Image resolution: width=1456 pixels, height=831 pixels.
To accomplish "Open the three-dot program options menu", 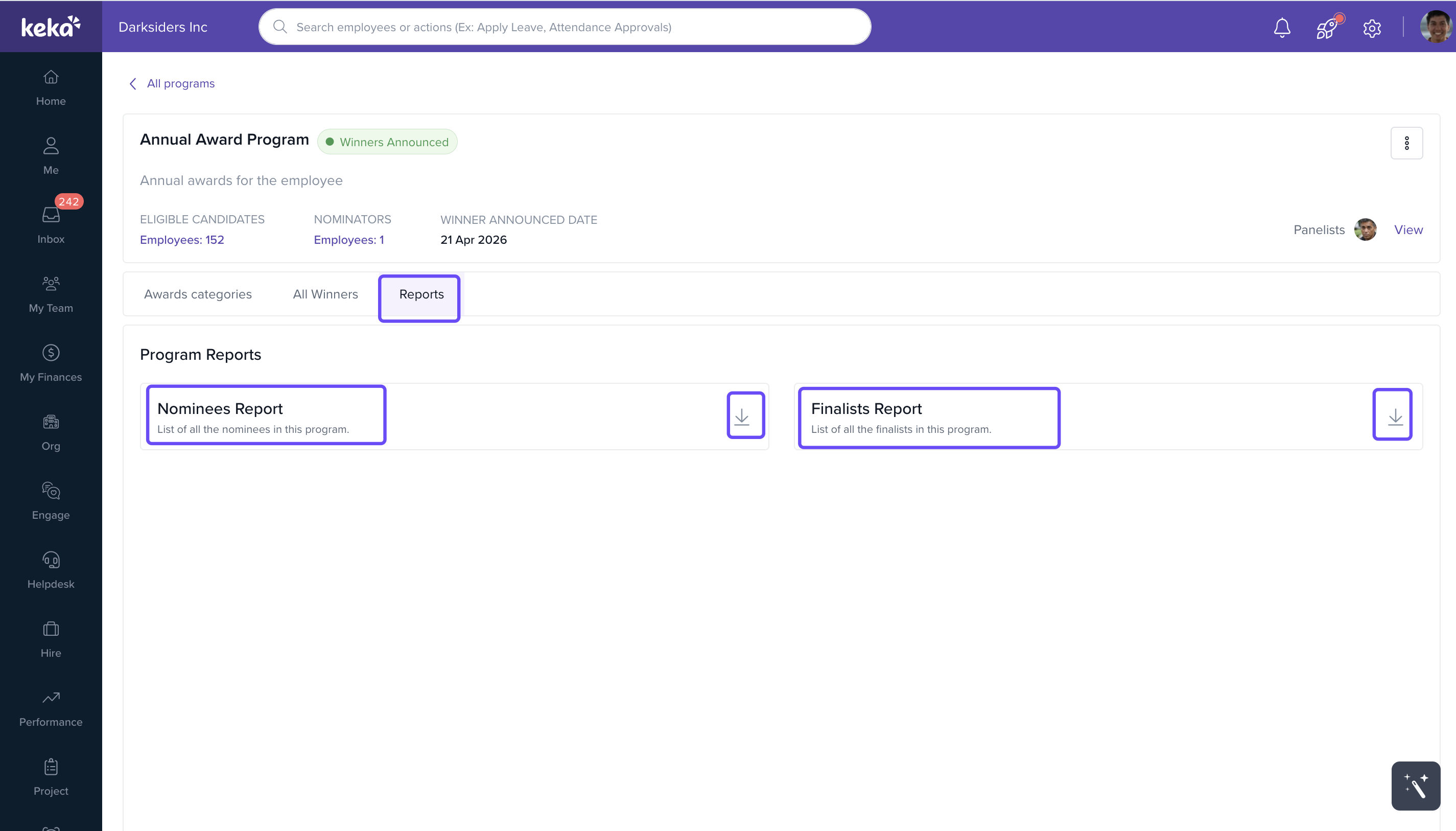I will point(1406,143).
